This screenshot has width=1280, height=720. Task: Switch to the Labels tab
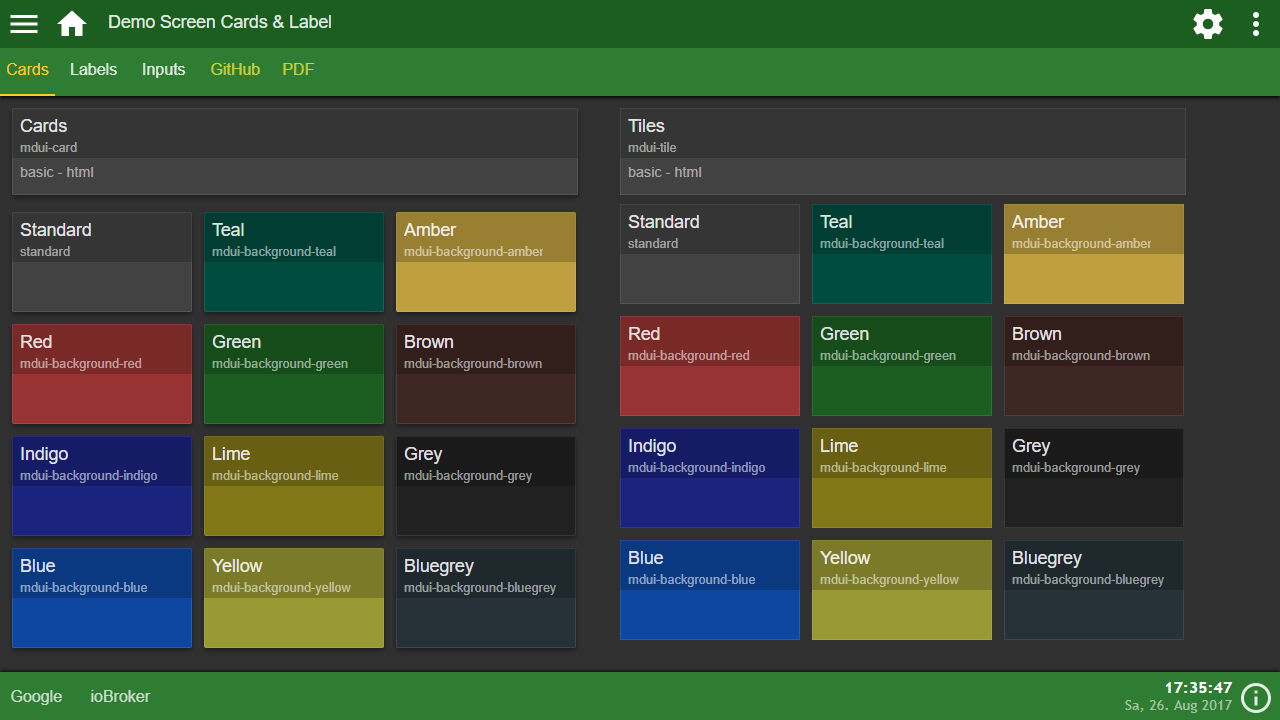(93, 70)
